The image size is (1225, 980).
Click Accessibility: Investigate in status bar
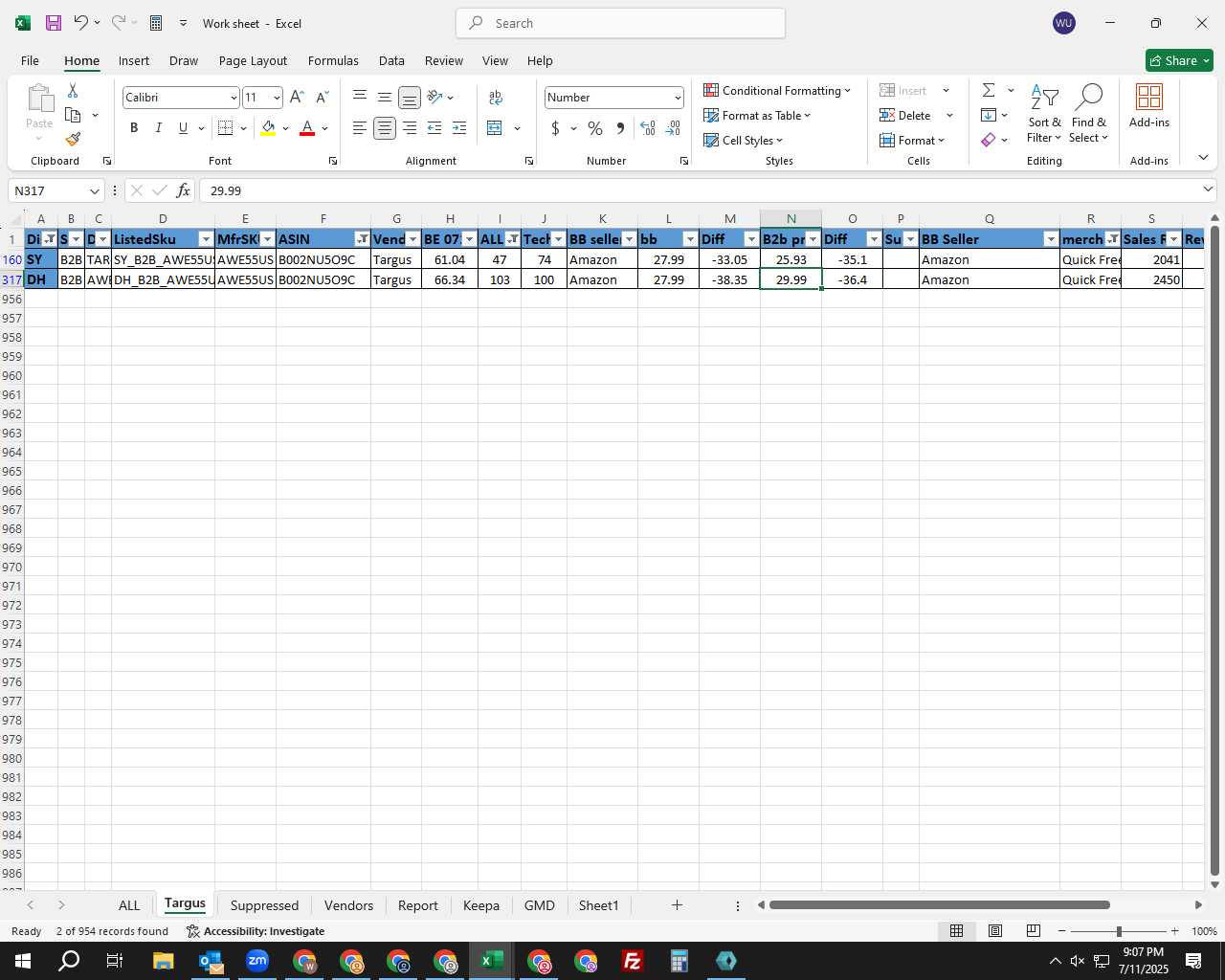(256, 931)
